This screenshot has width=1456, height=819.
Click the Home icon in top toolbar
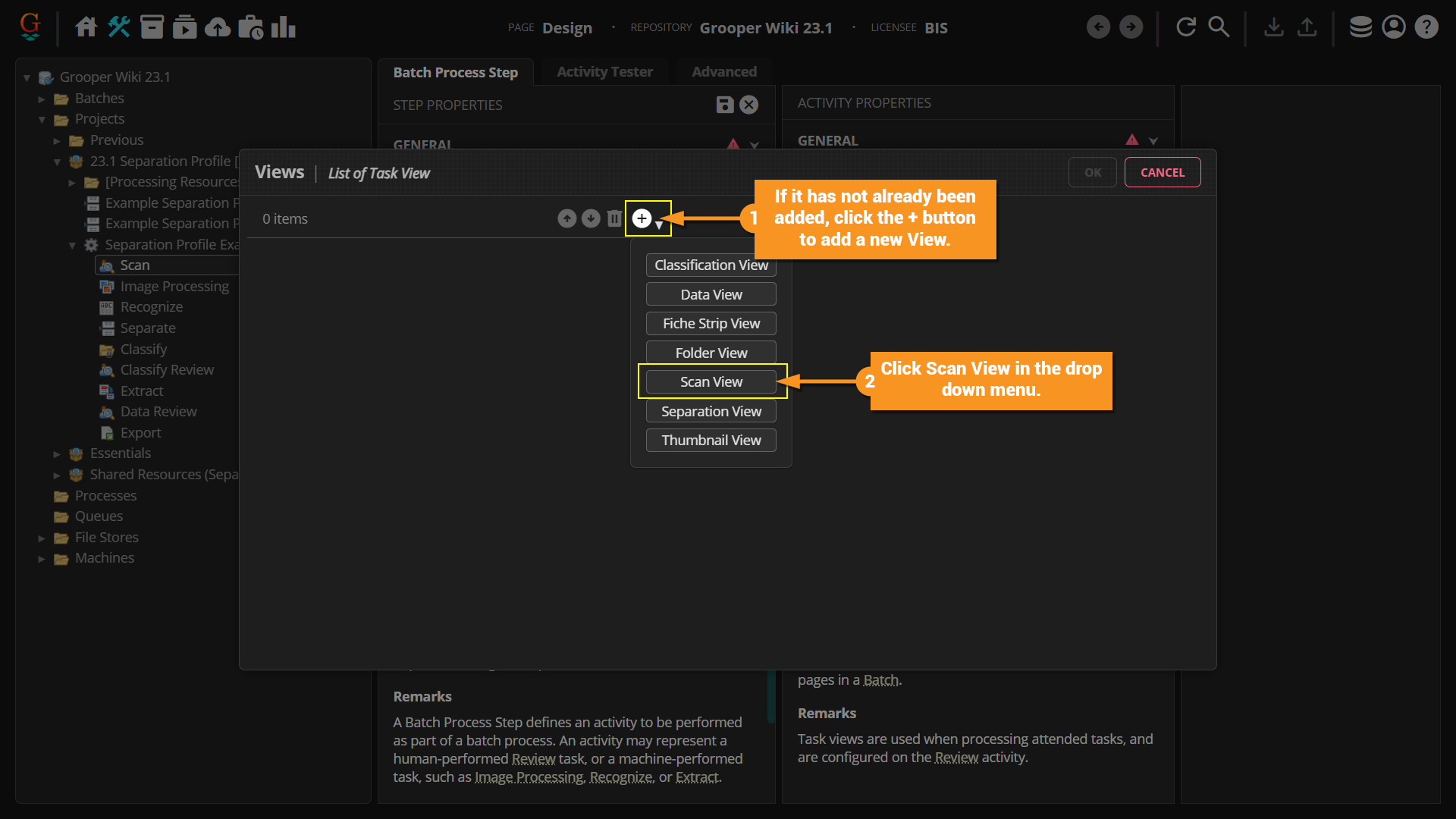[86, 27]
